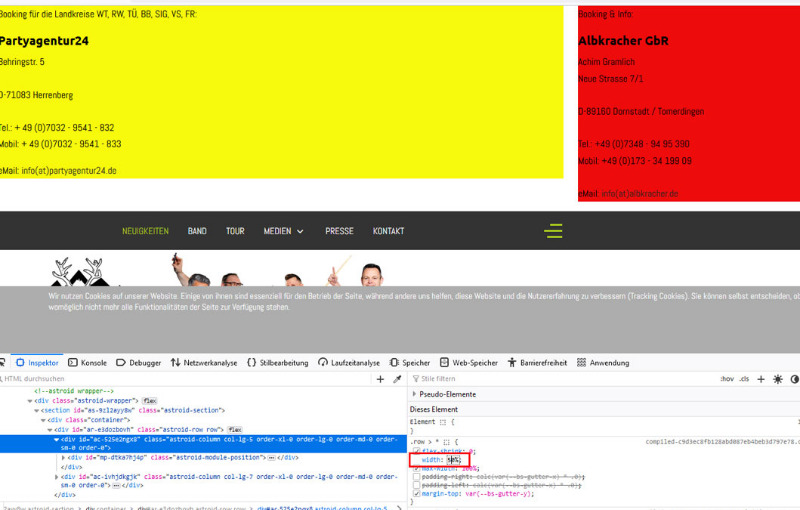Click ellipsis badge in ac-ivhjdkgjk node
This screenshot has height=510, width=800.
point(116,486)
